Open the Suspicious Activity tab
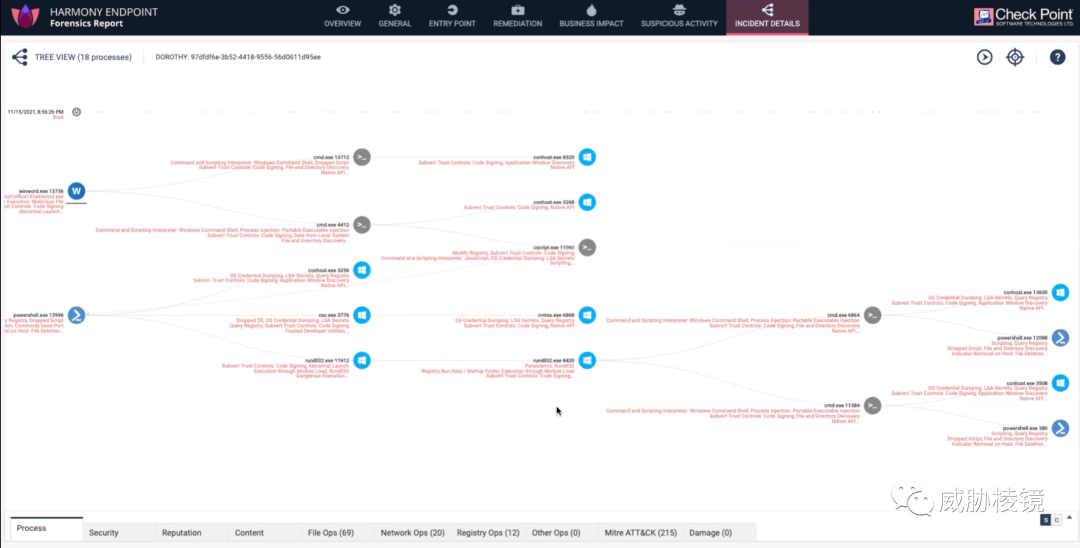Screen dimensions: 1080x548 click(678, 17)
